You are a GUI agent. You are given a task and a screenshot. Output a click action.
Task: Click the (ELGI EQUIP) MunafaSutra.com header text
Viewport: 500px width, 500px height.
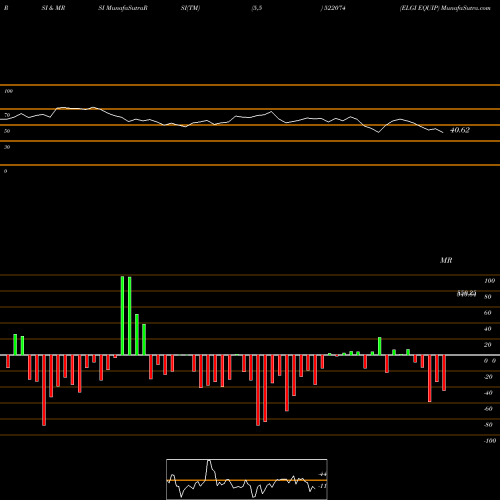[445, 8]
